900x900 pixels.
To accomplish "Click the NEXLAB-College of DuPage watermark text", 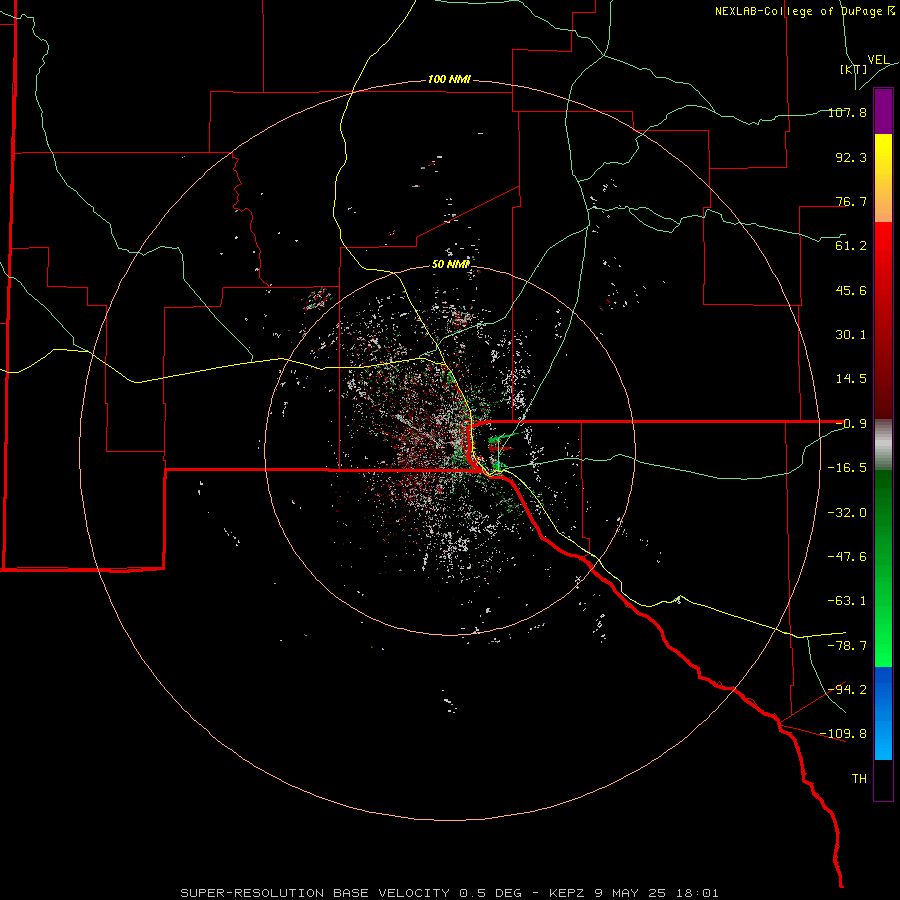I will 804,11.
